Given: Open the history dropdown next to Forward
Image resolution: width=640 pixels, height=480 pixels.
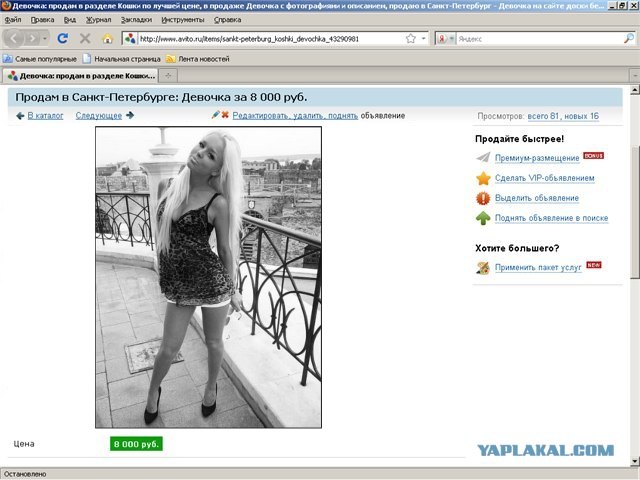Looking at the screenshot, I should 44,39.
